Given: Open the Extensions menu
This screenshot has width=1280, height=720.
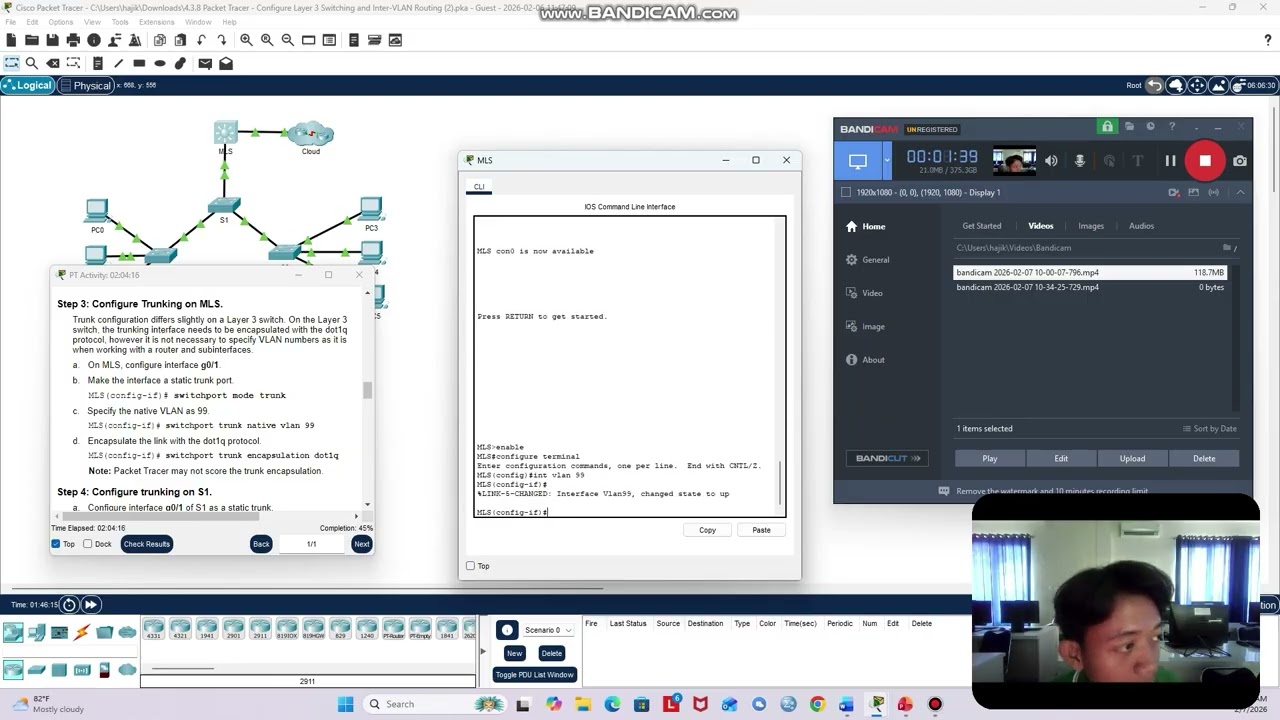Looking at the screenshot, I should (x=157, y=22).
